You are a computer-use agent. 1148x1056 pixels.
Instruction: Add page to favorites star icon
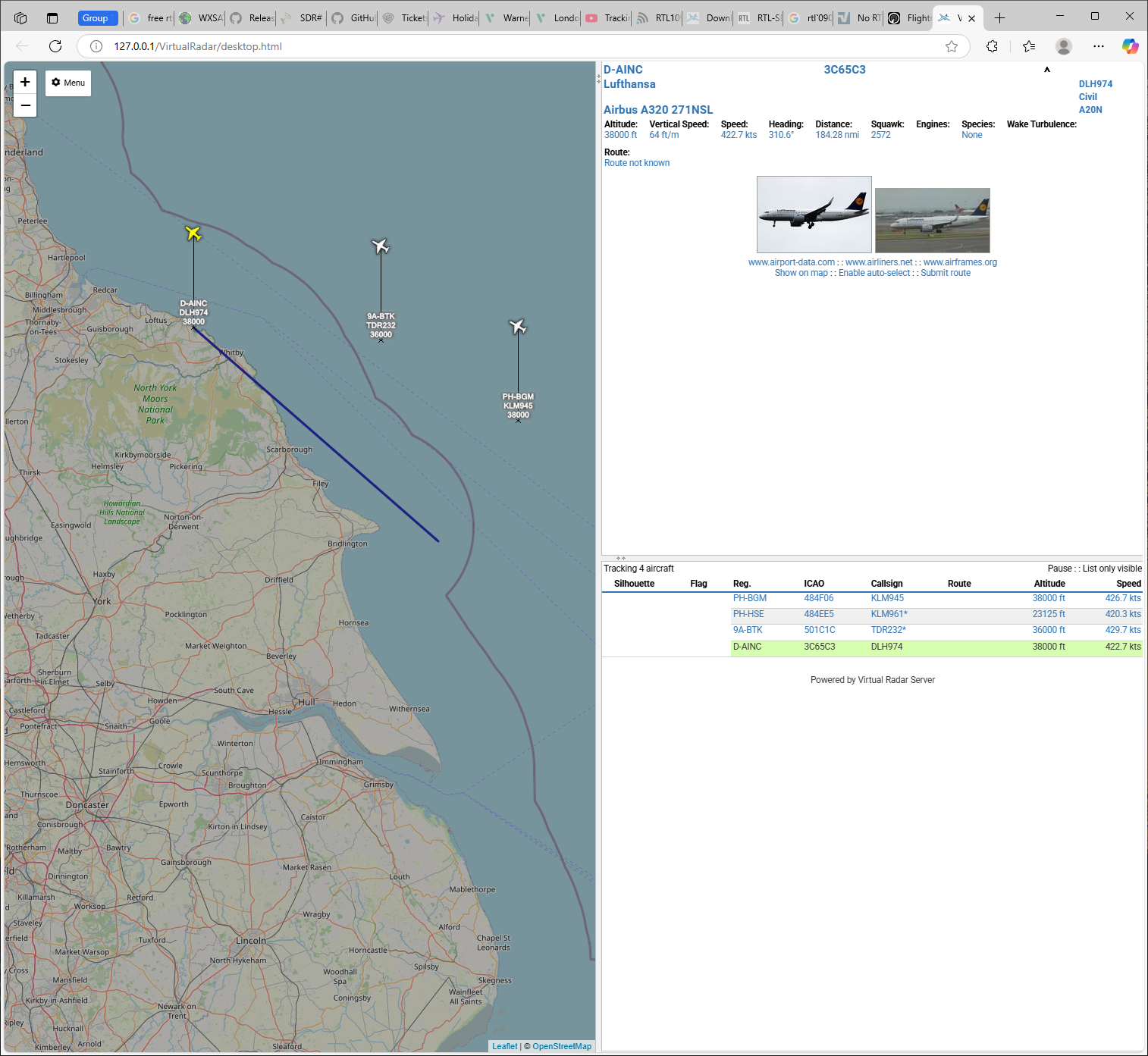point(952,46)
